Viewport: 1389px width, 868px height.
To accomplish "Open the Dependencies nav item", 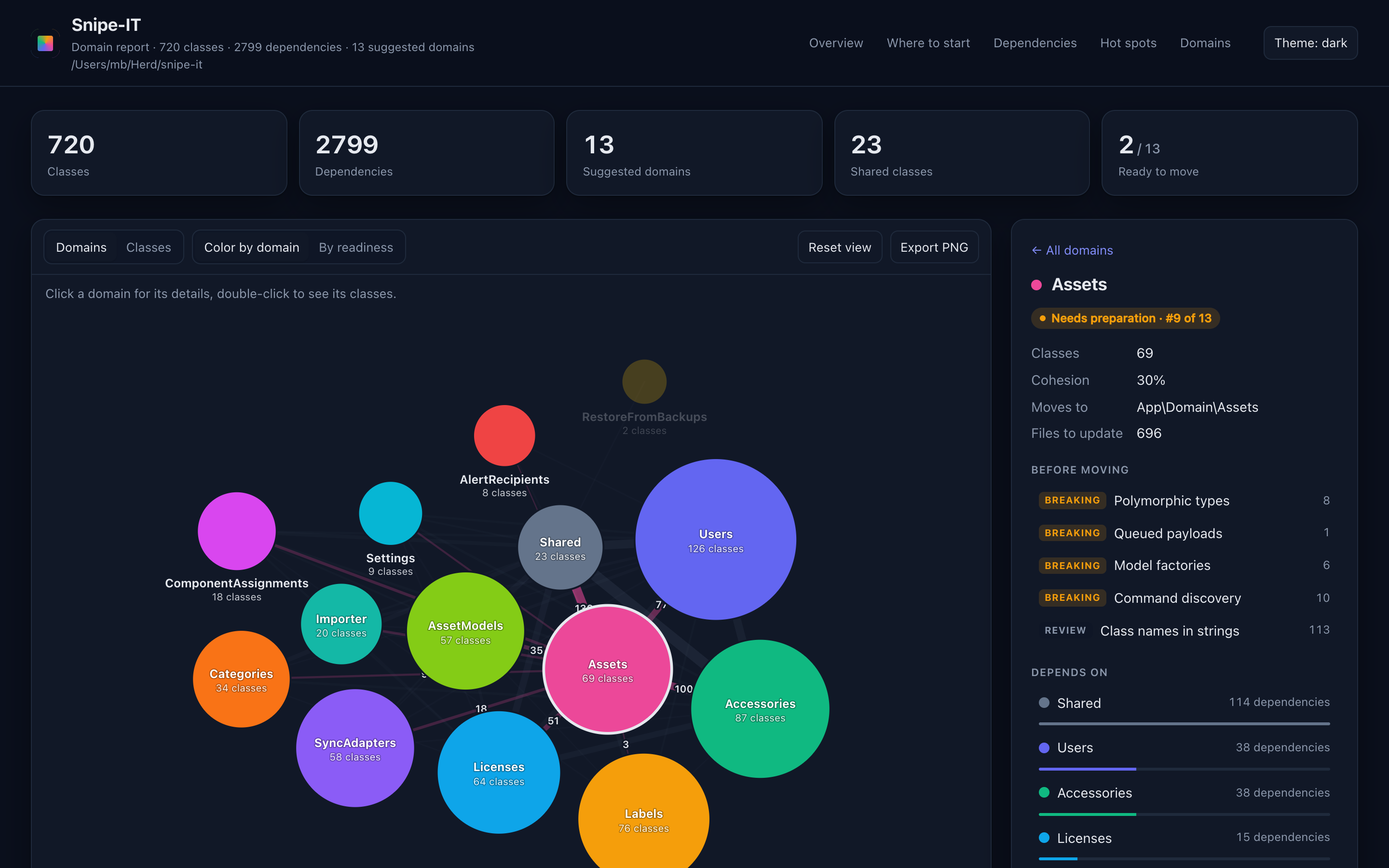I will pos(1035,43).
